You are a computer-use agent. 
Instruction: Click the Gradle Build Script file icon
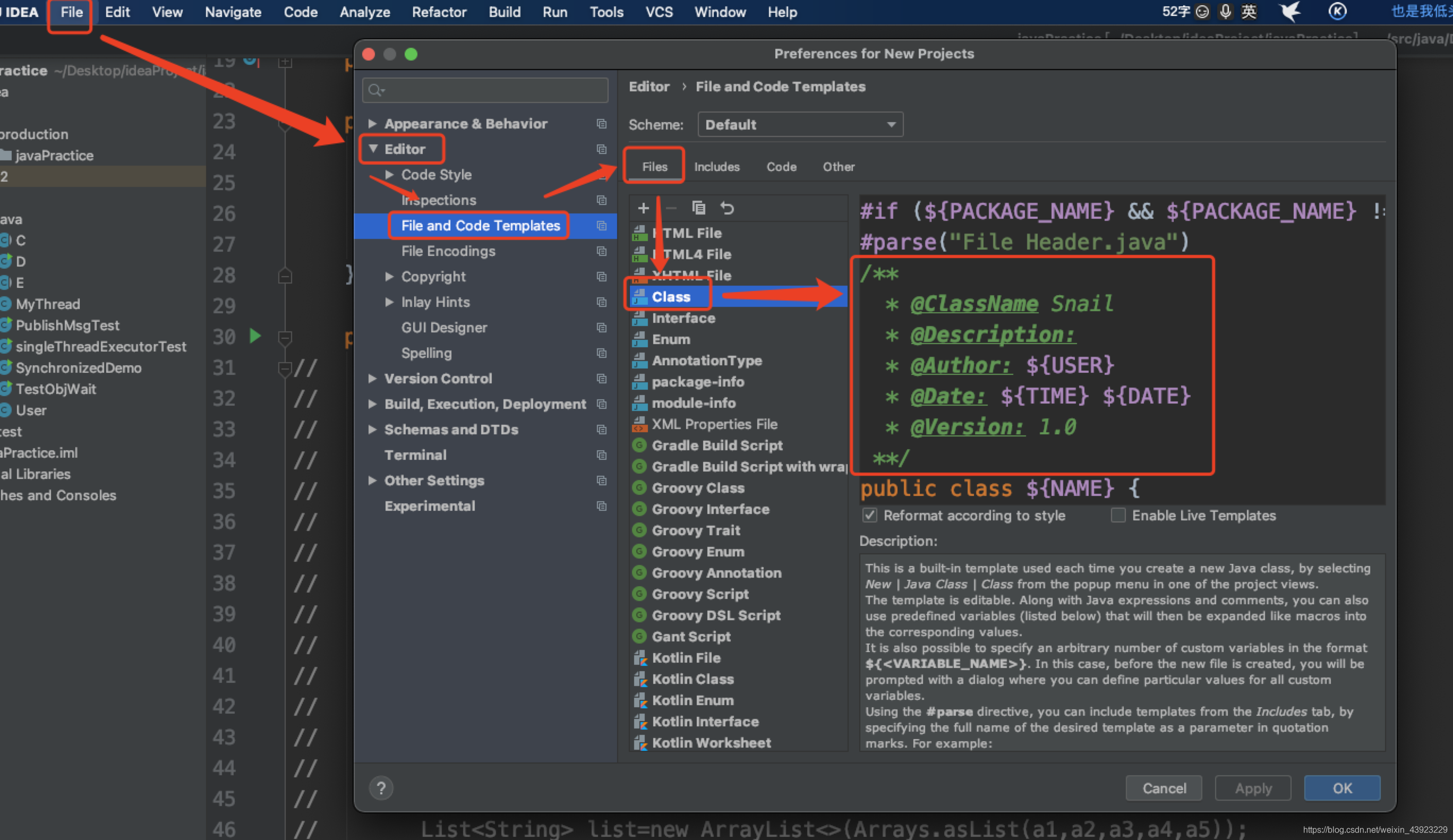(x=639, y=445)
